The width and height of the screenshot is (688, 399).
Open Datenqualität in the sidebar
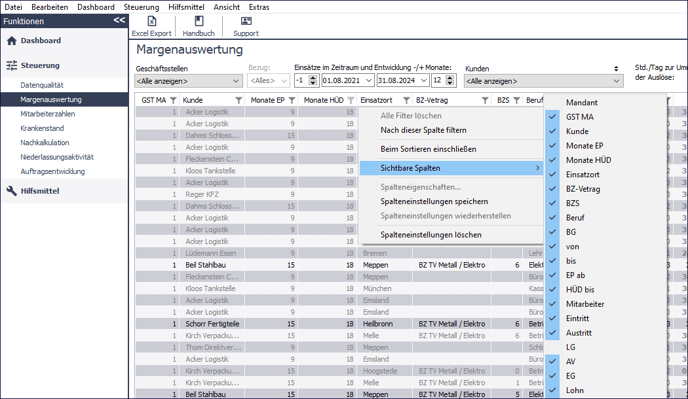click(42, 85)
